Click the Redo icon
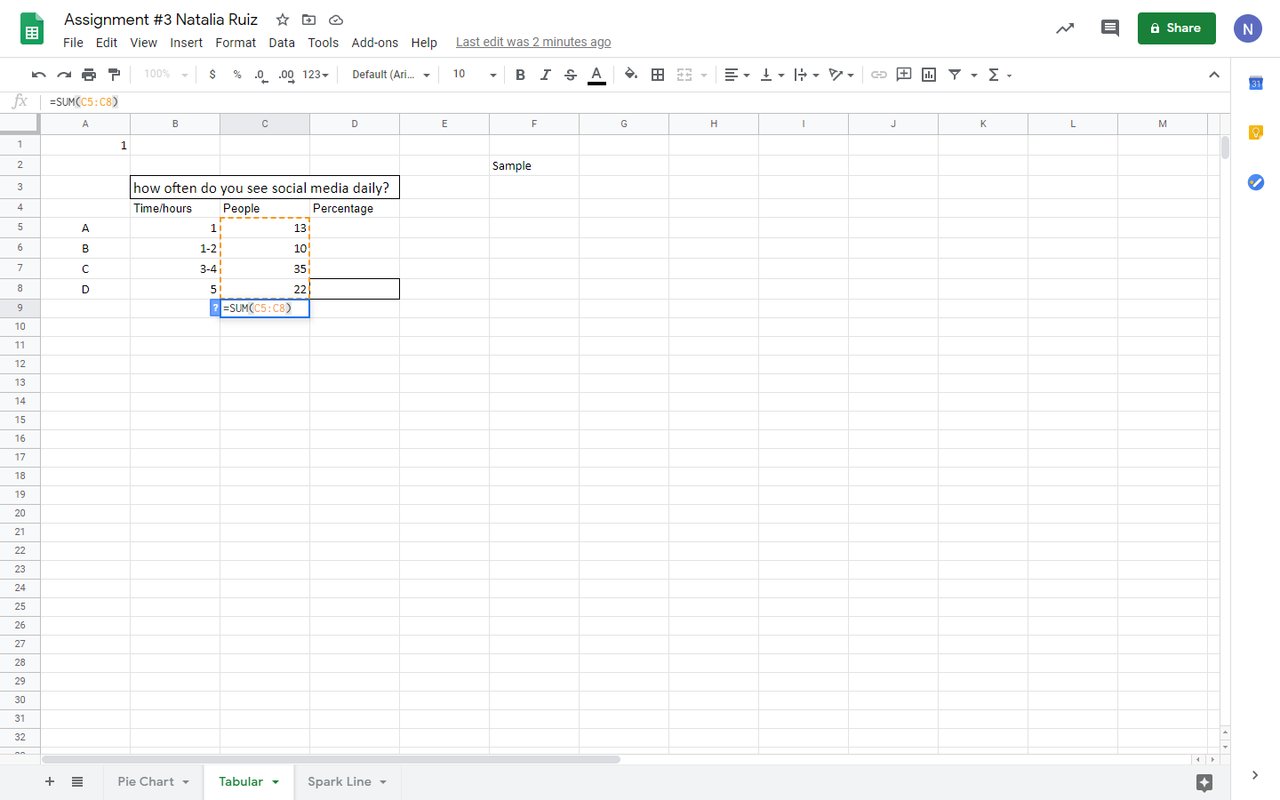The image size is (1280, 800). [x=64, y=75]
